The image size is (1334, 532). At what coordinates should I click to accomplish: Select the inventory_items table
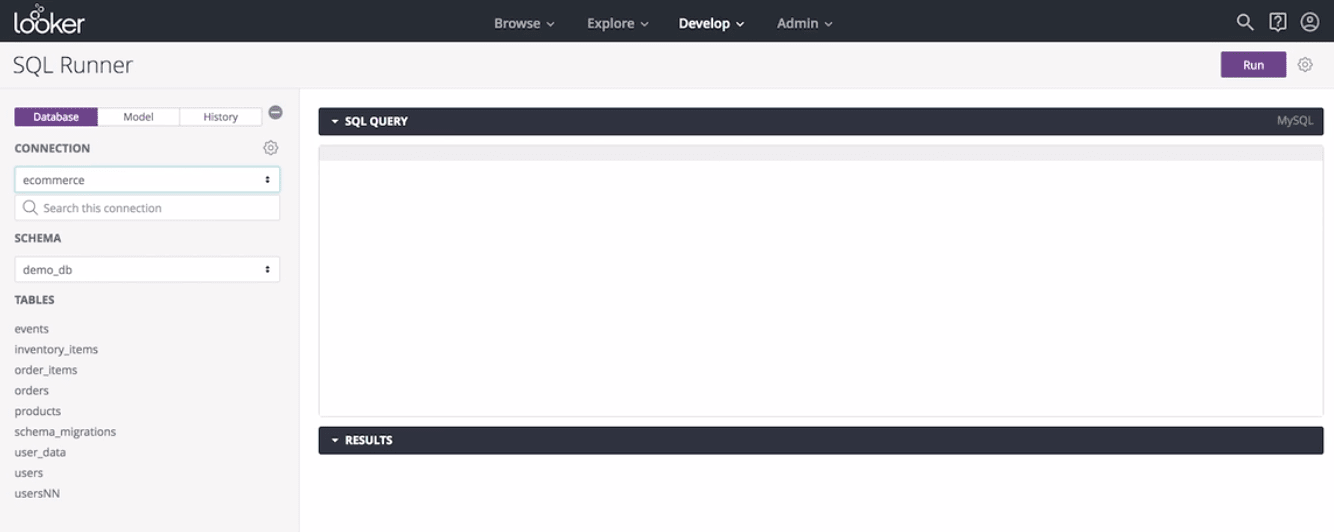click(56, 350)
